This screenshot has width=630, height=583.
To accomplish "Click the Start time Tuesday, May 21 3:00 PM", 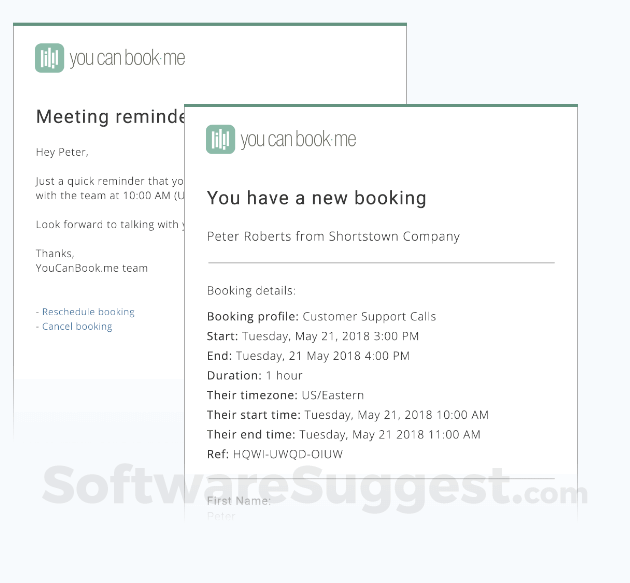I will (313, 336).
